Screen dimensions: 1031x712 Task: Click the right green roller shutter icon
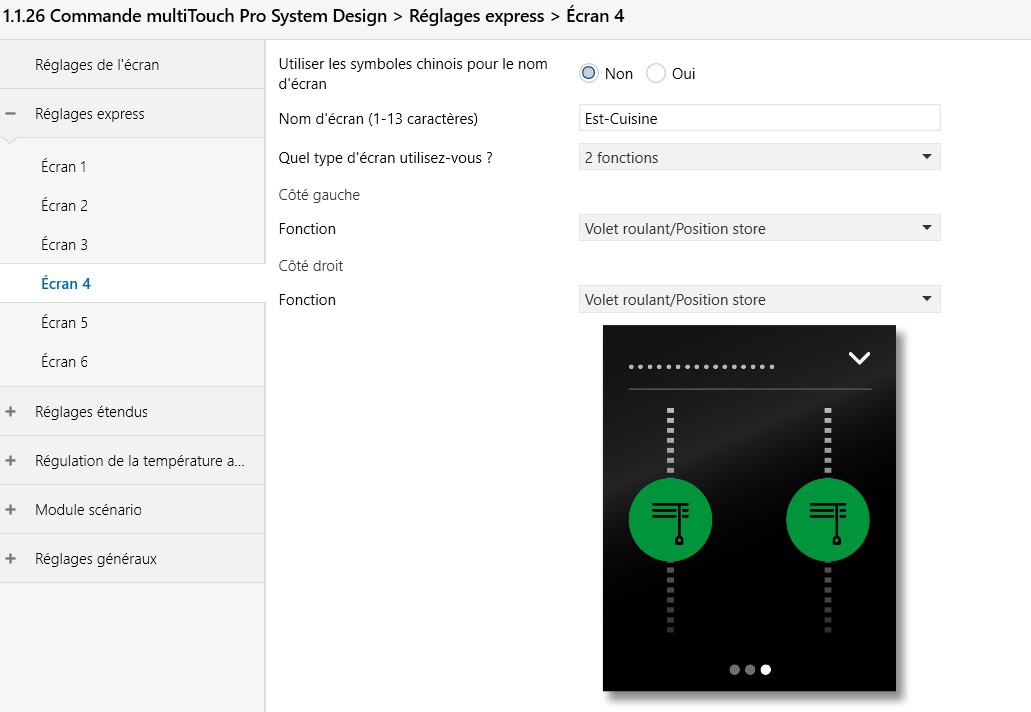[828, 520]
